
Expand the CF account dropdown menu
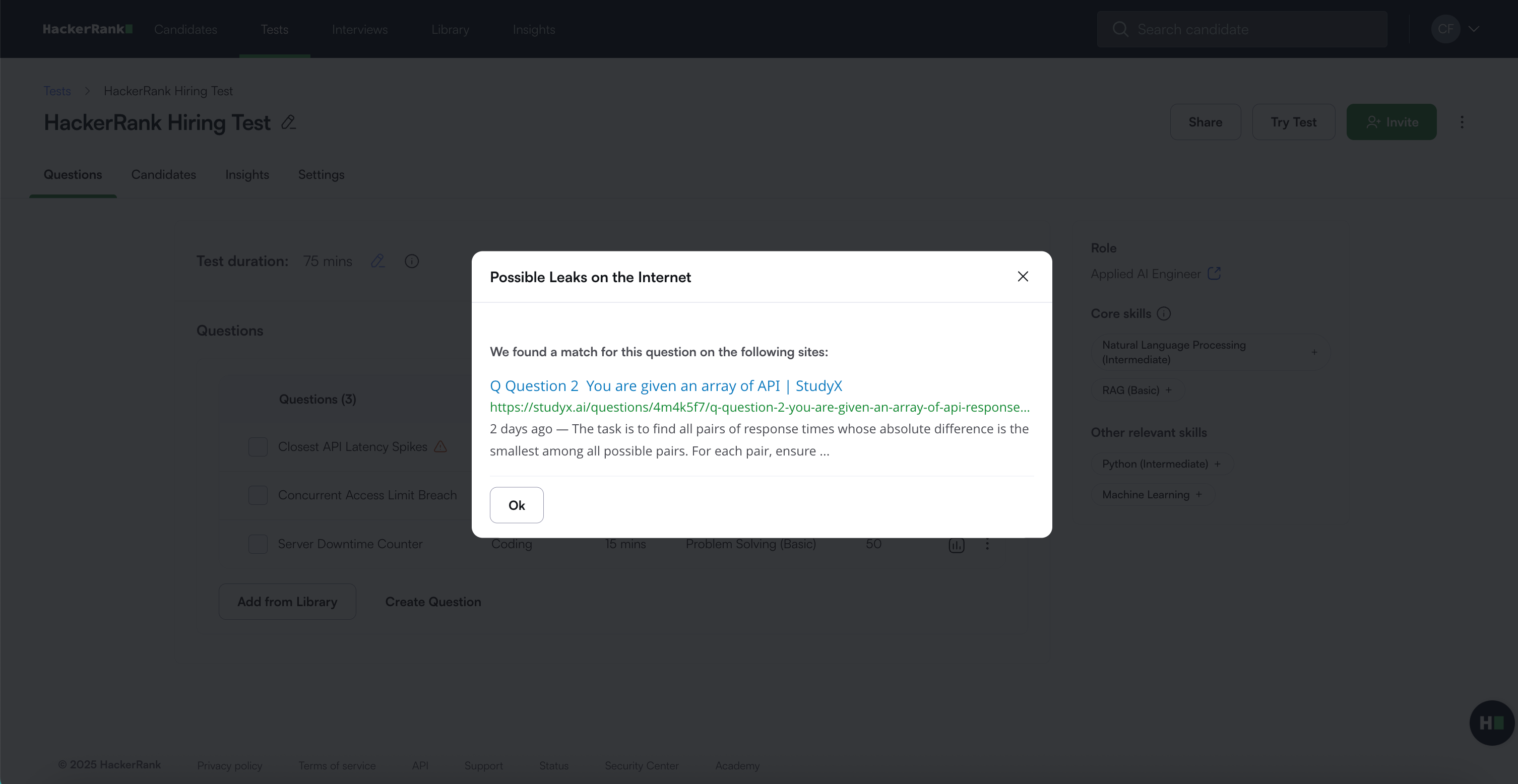pos(1473,29)
